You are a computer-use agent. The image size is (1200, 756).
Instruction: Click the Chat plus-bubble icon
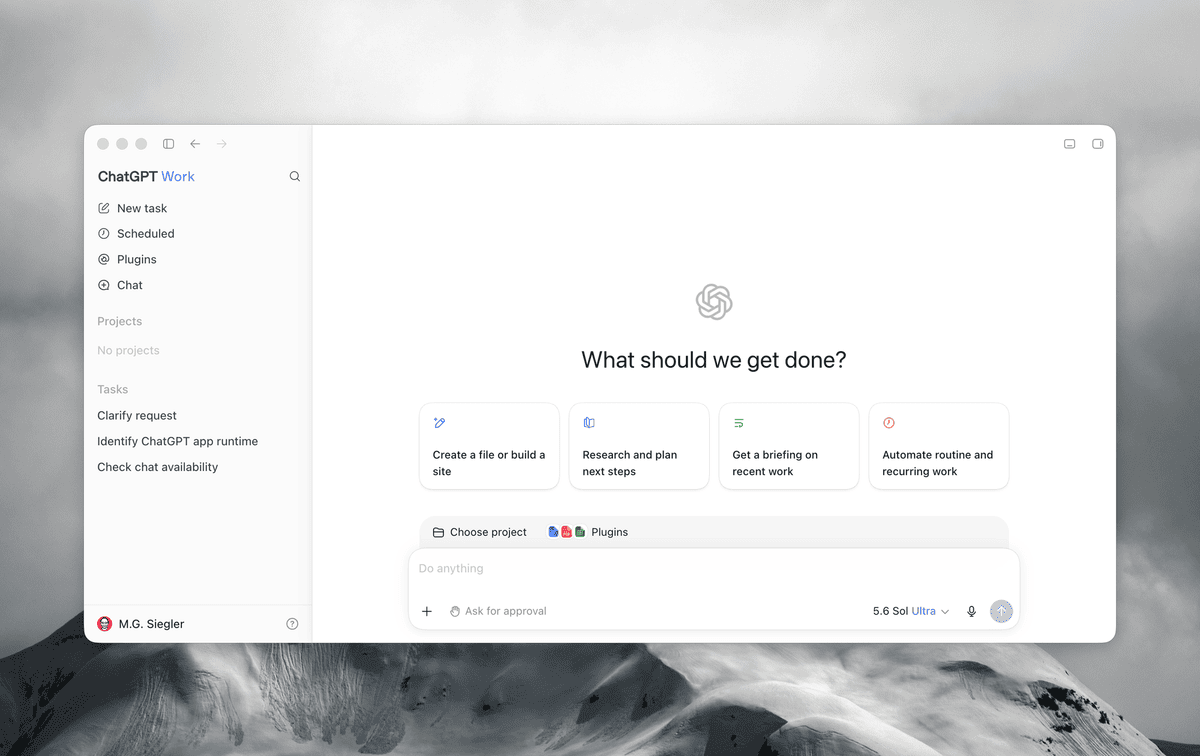coord(104,285)
